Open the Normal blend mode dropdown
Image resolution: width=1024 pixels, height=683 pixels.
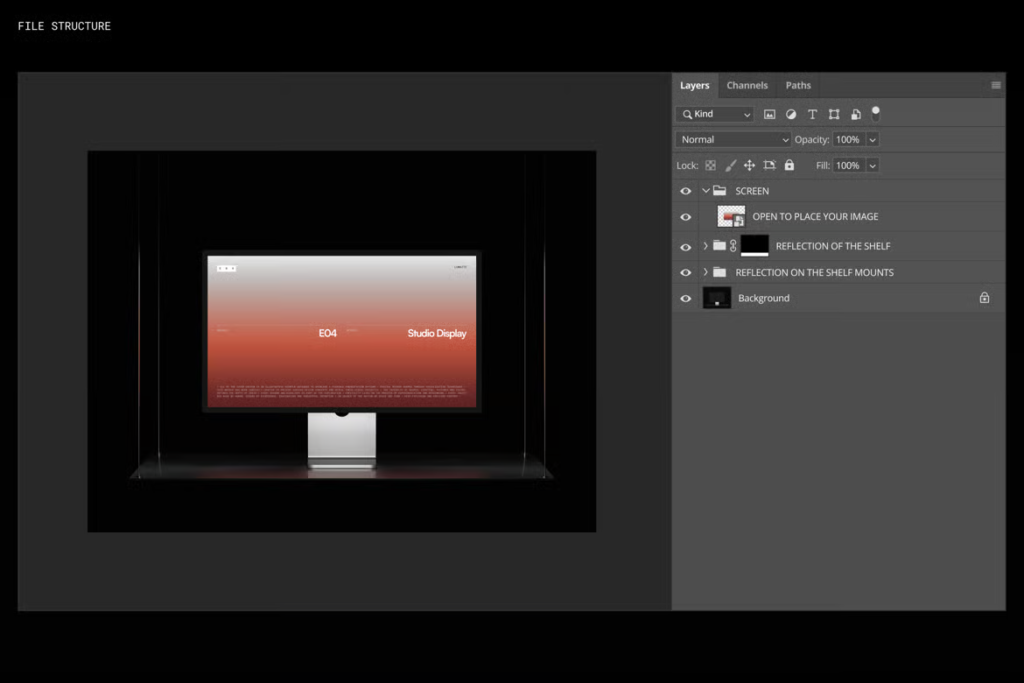[733, 140]
